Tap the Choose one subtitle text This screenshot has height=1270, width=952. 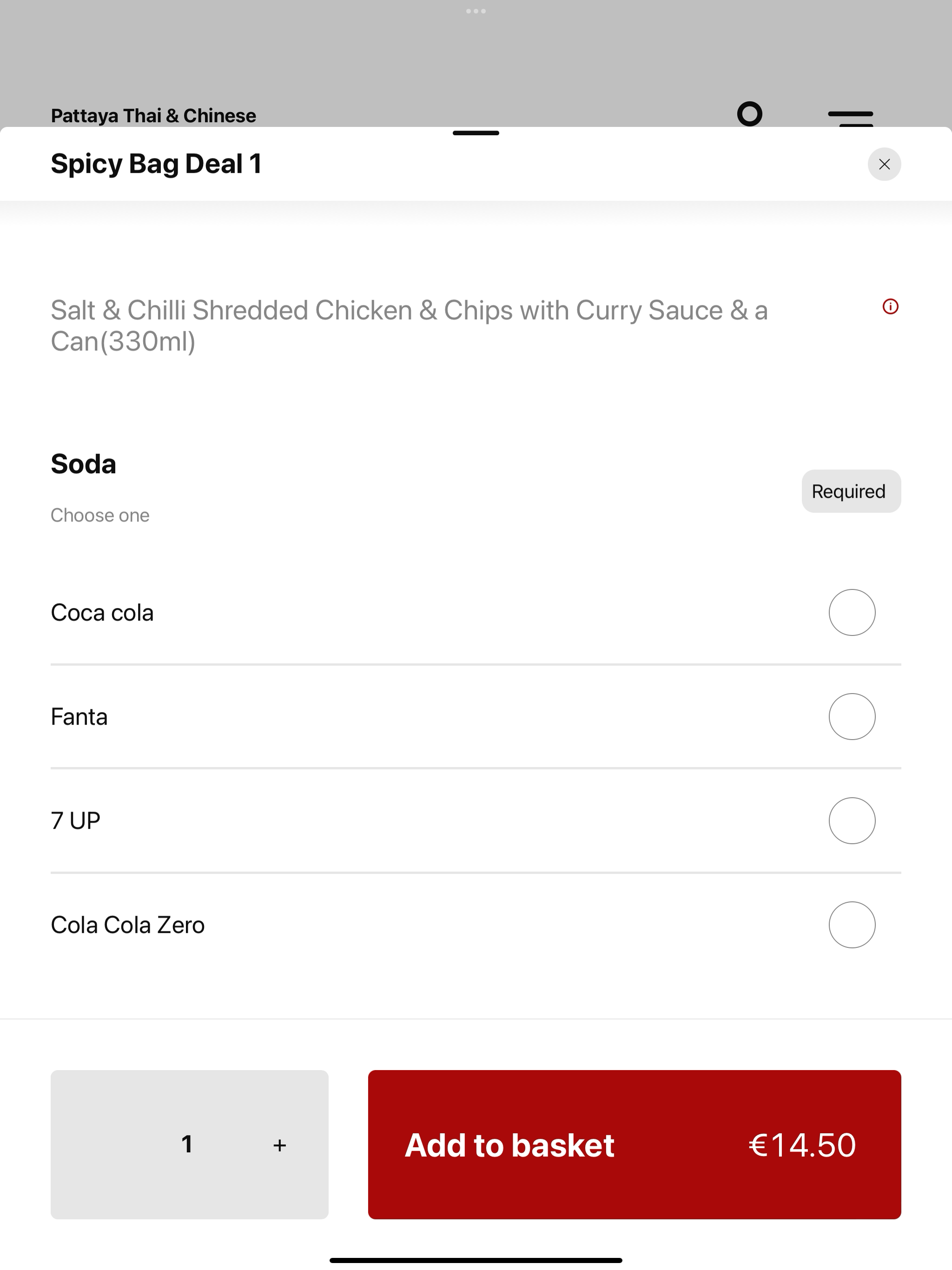point(100,516)
